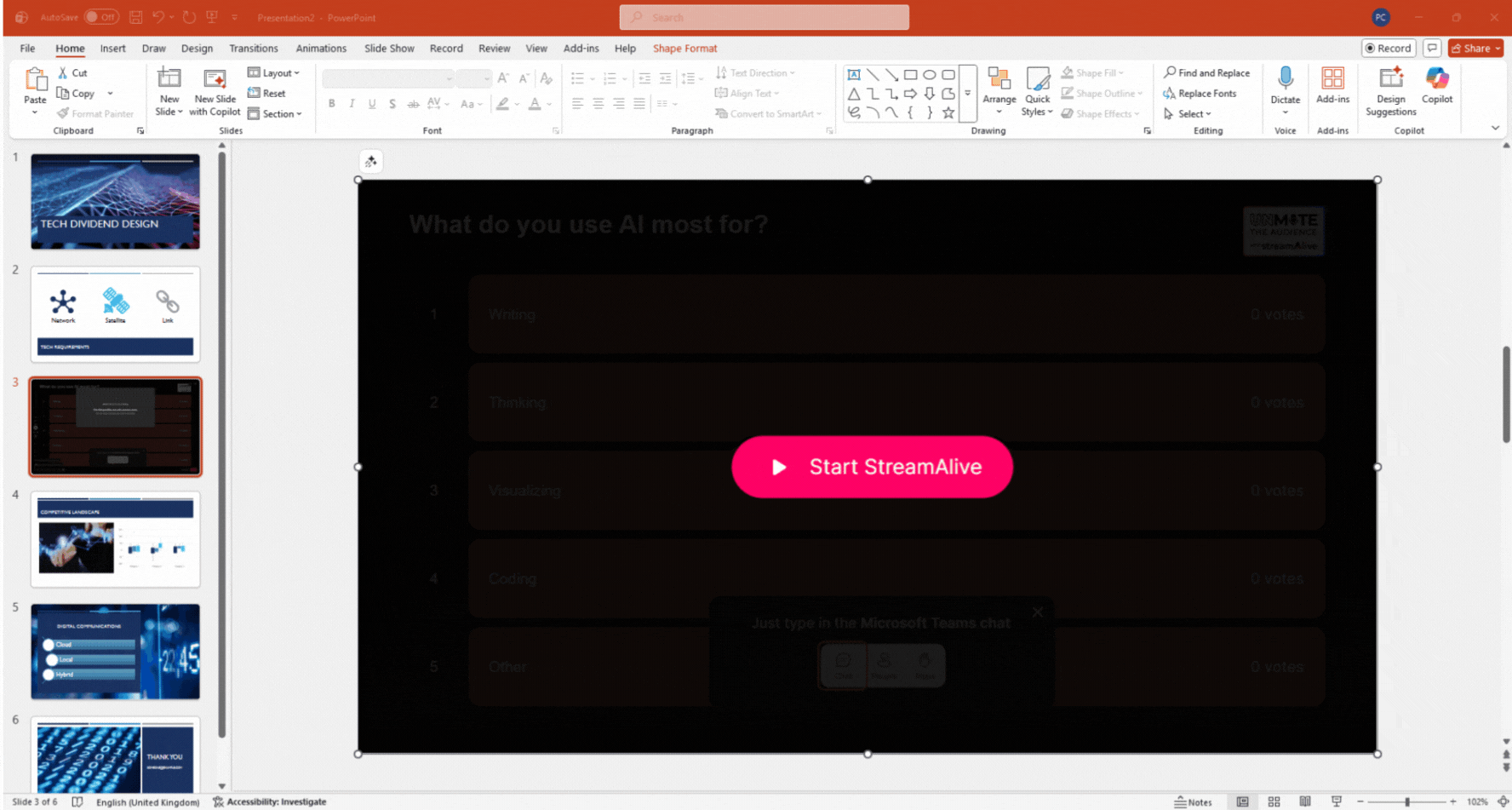Open the Font name combo box
This screenshot has width=1512, height=810.
[388, 79]
